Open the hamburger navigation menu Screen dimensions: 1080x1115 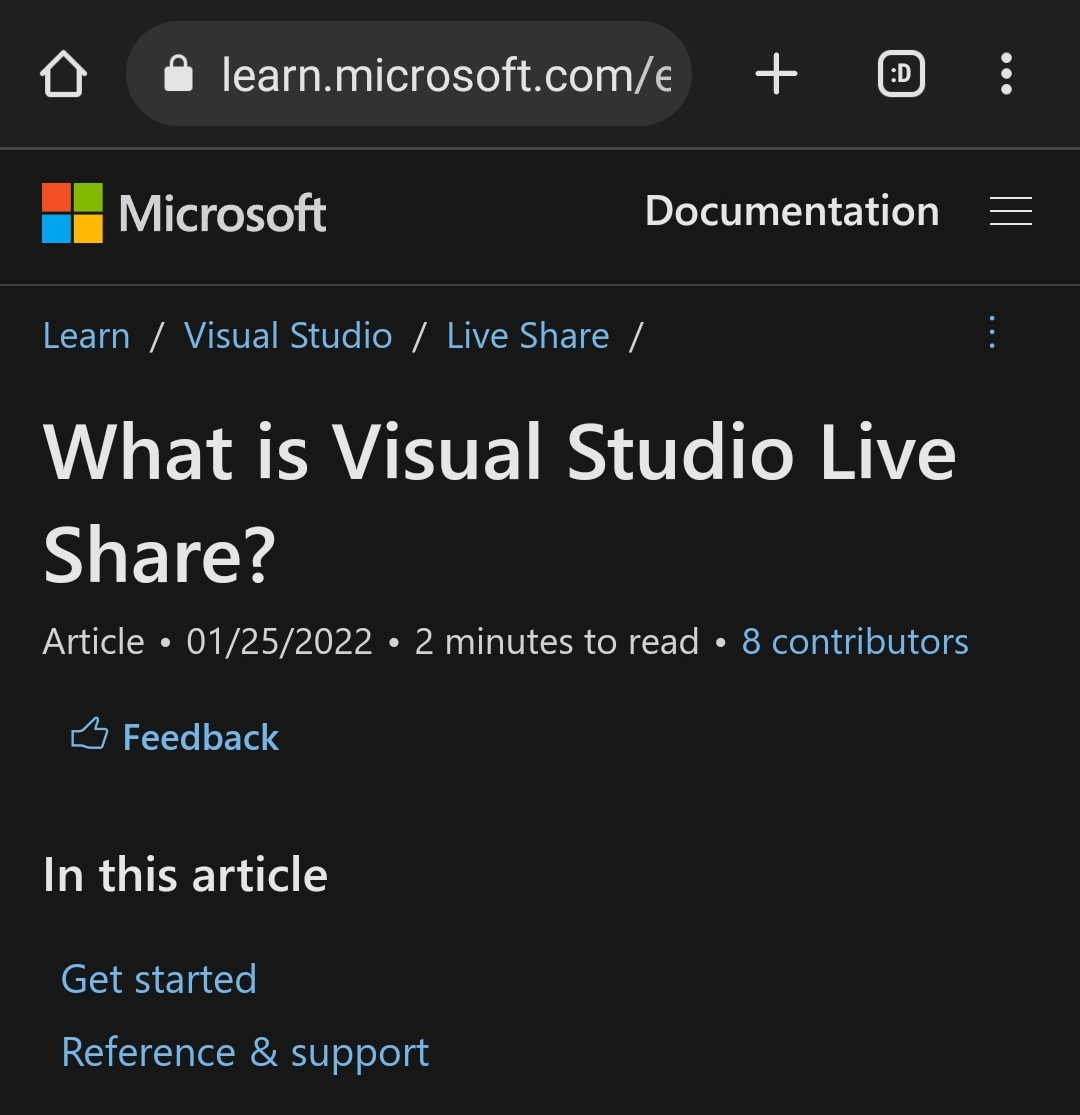[1010, 212]
